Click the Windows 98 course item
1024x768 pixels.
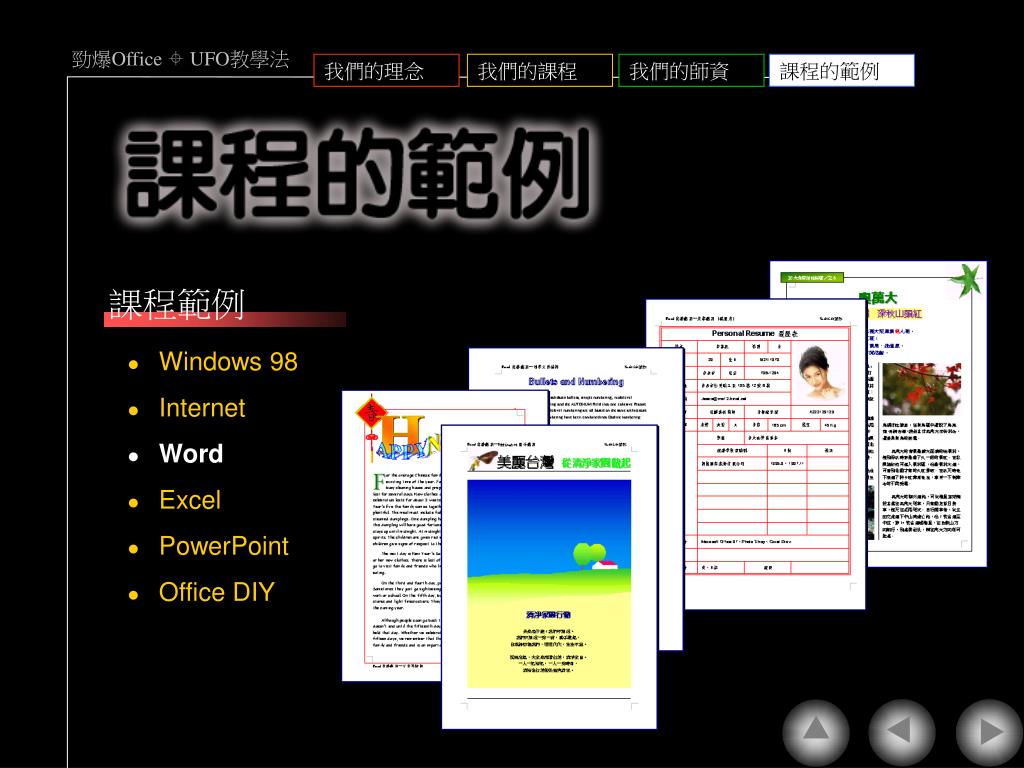(228, 362)
